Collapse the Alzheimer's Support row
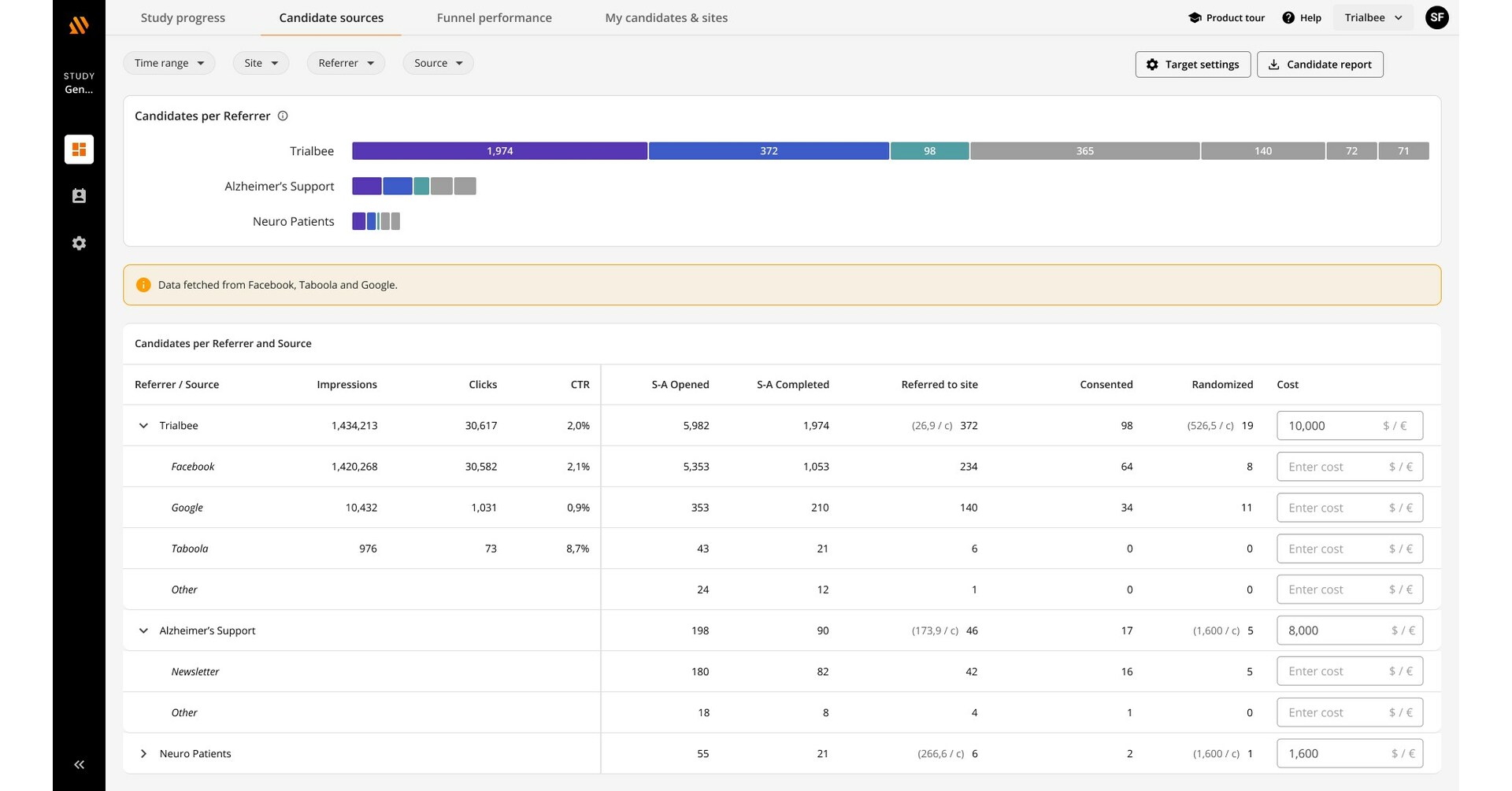Viewport: 1512px width, 791px height. coord(144,630)
